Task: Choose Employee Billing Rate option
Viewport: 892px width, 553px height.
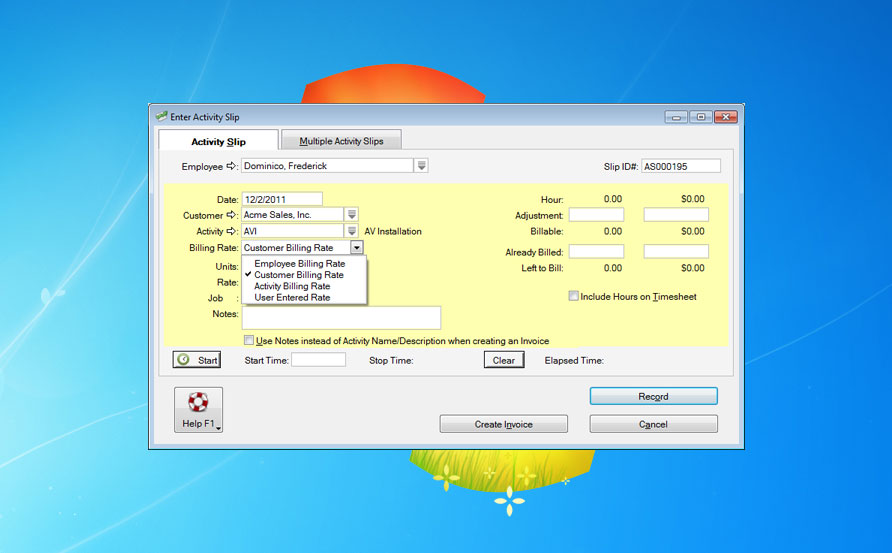Action: 299,263
